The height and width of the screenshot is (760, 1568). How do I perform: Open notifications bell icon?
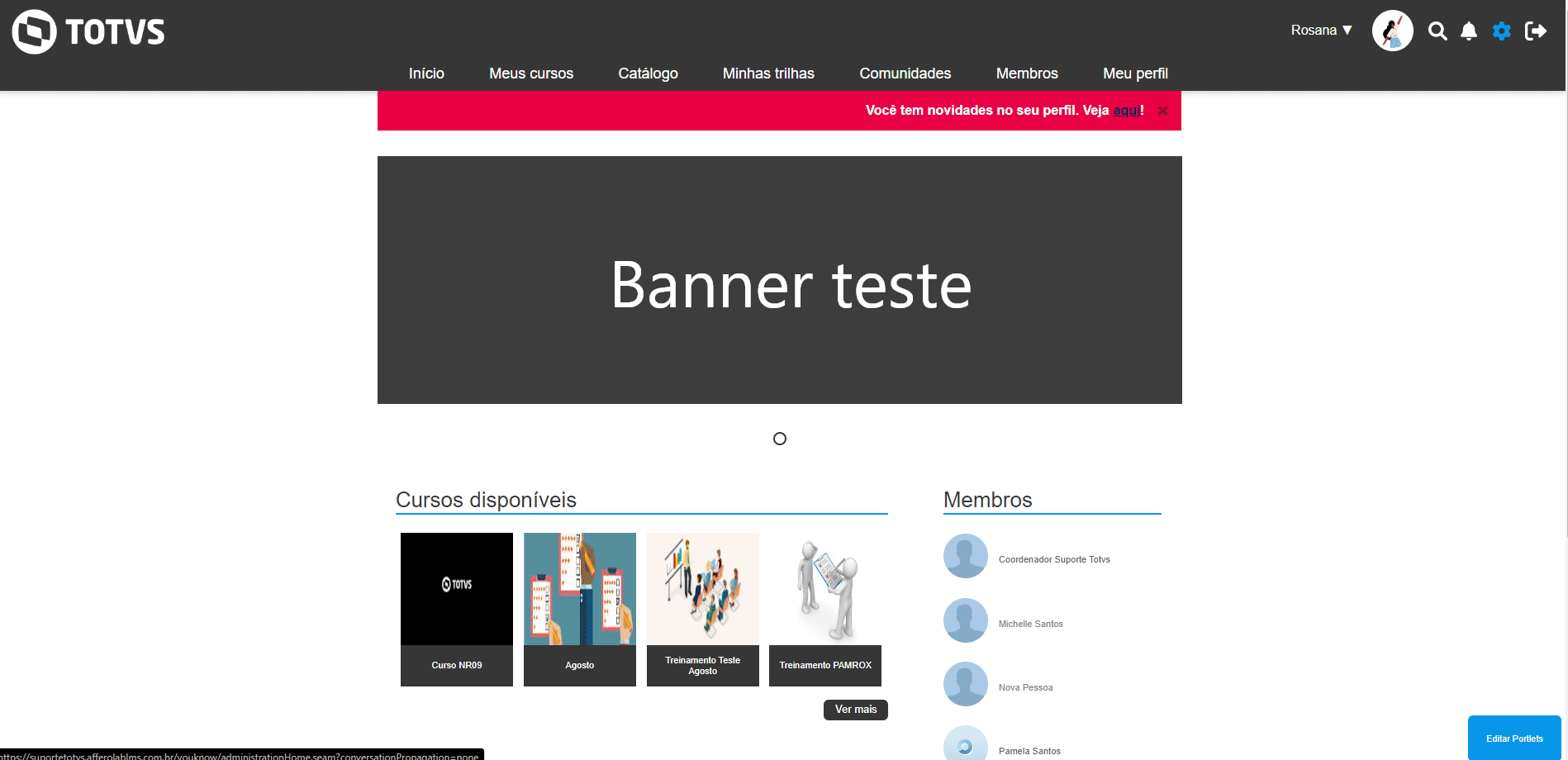click(x=1469, y=31)
